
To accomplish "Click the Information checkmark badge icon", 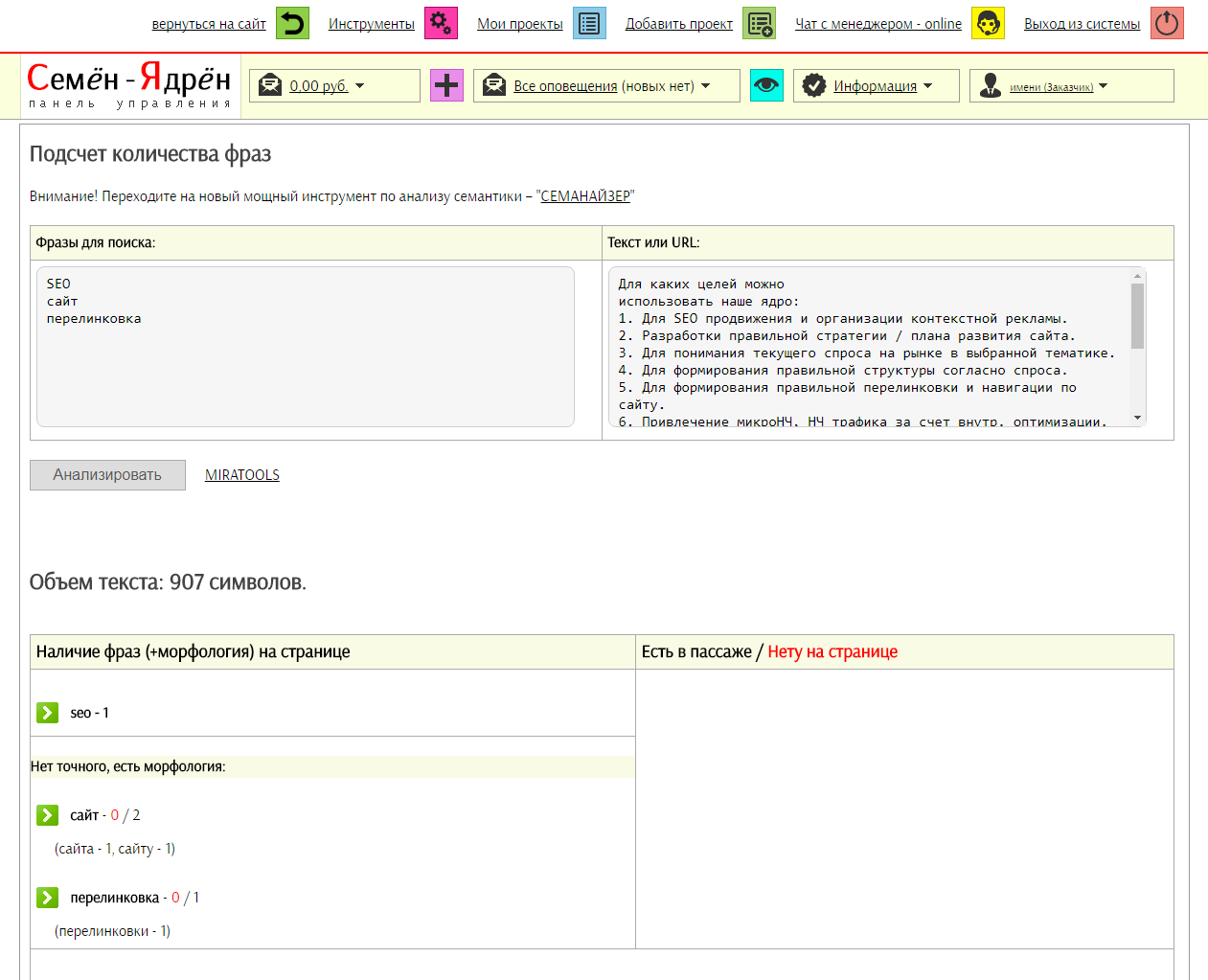I will (x=814, y=85).
